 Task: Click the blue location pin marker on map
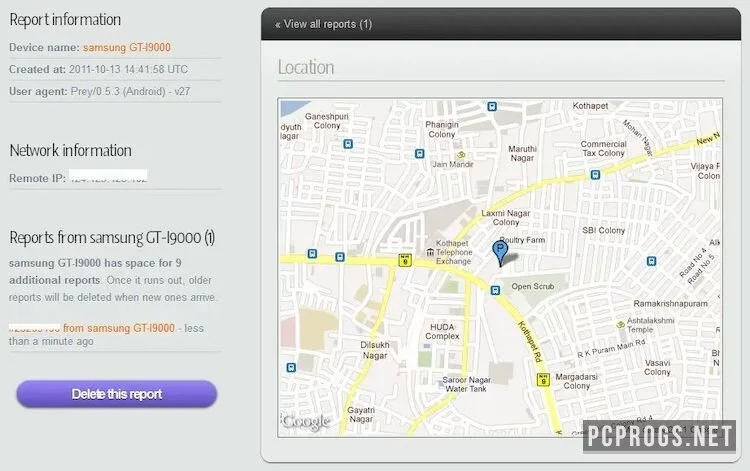(500, 253)
